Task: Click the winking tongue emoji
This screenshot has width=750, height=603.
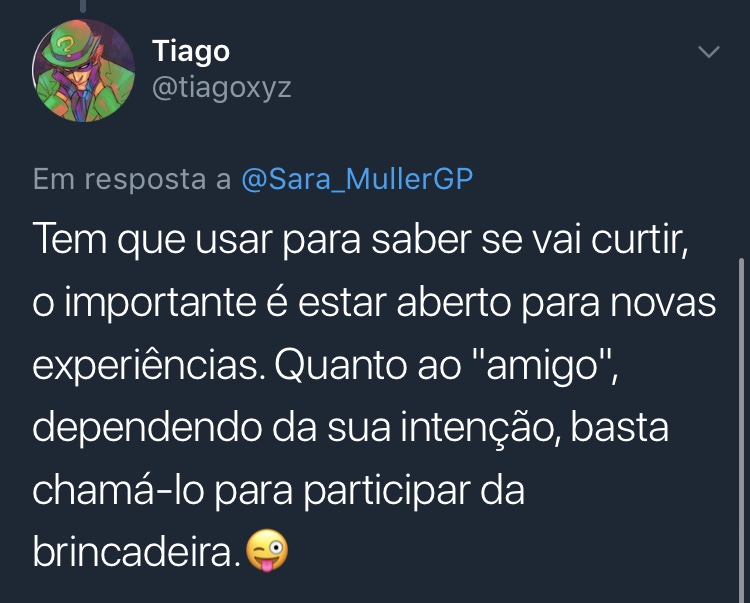Action: 267,550
